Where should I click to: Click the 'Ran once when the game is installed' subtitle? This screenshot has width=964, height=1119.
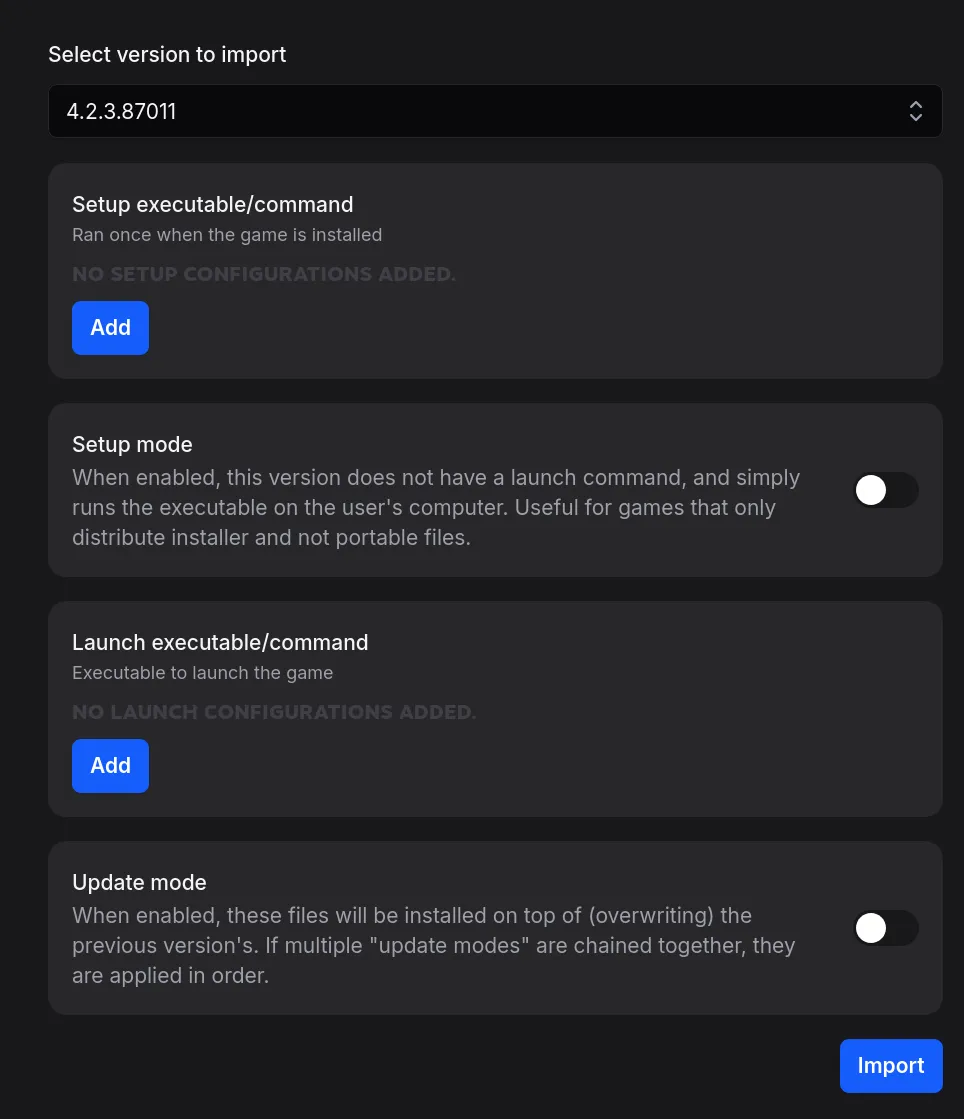(x=227, y=234)
